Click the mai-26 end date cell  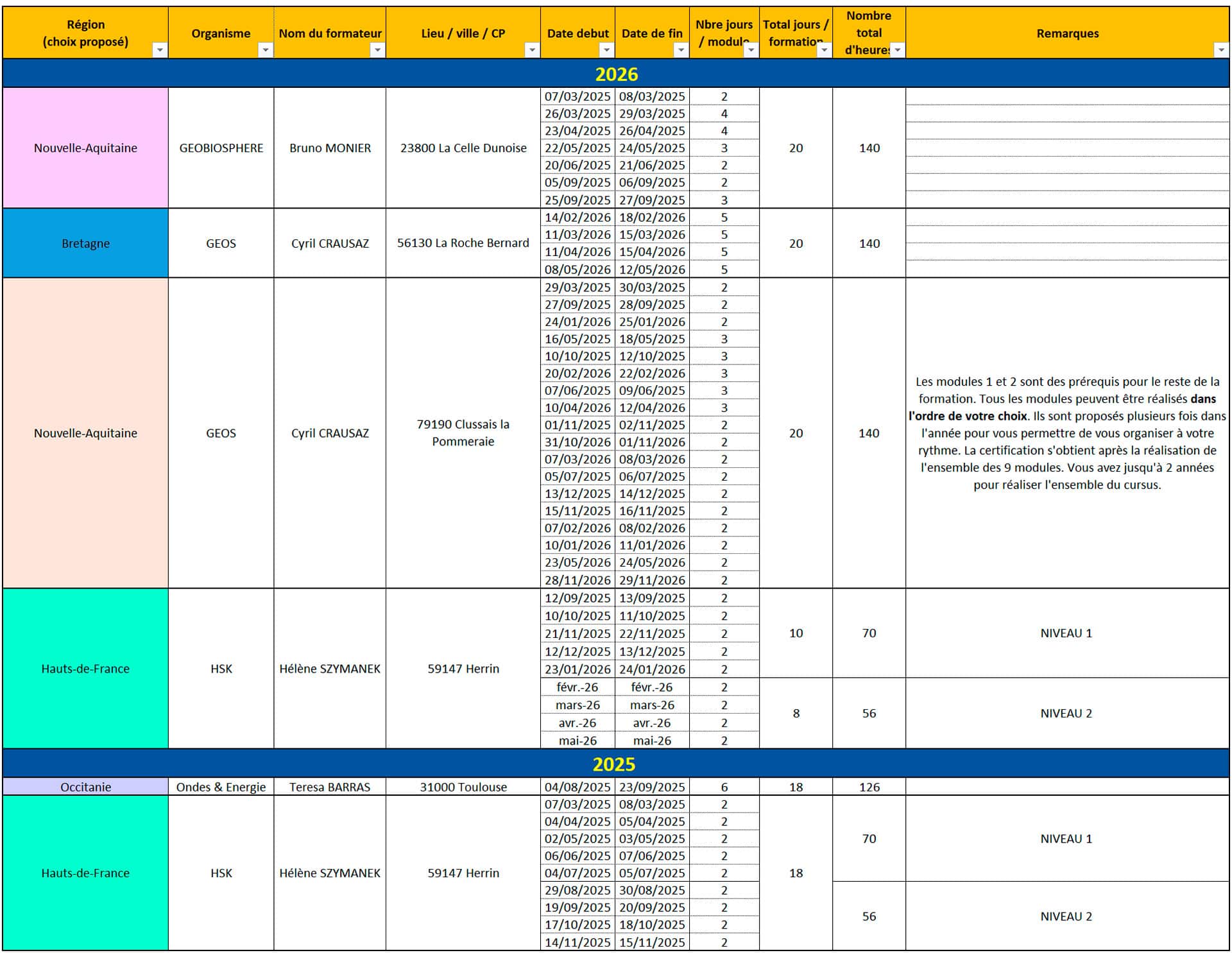652,741
